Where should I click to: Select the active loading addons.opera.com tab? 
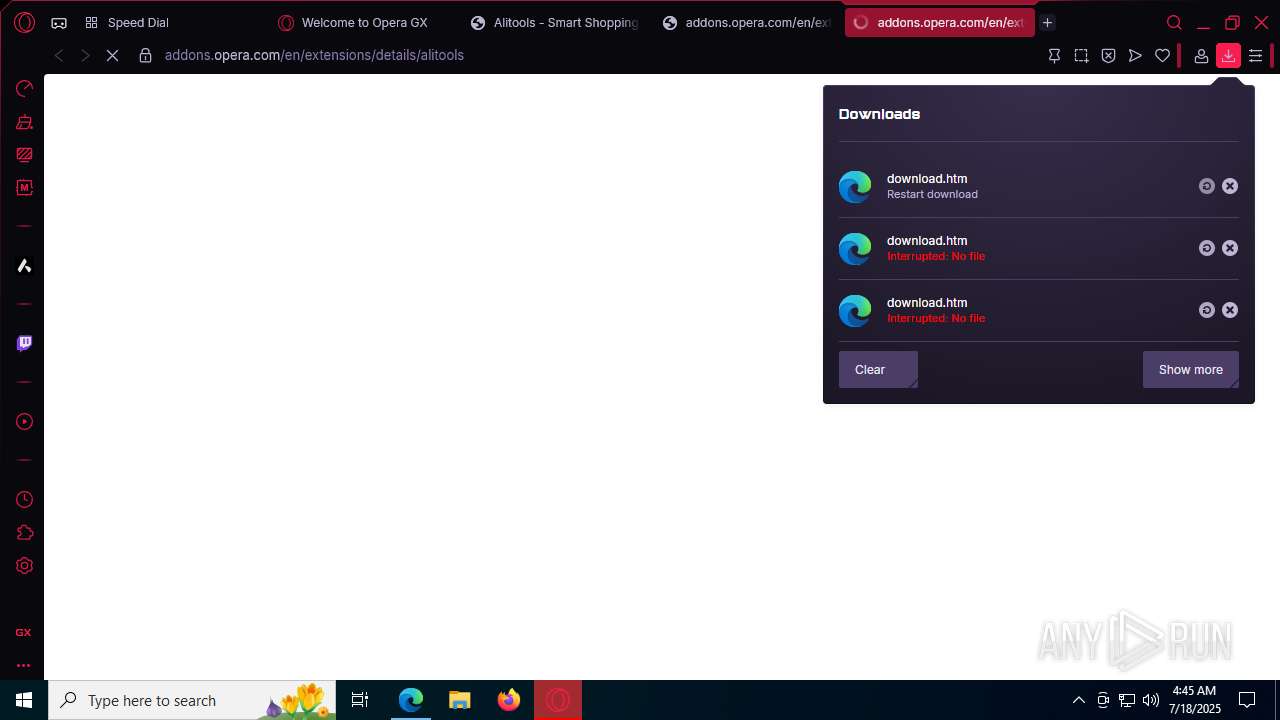(939, 23)
